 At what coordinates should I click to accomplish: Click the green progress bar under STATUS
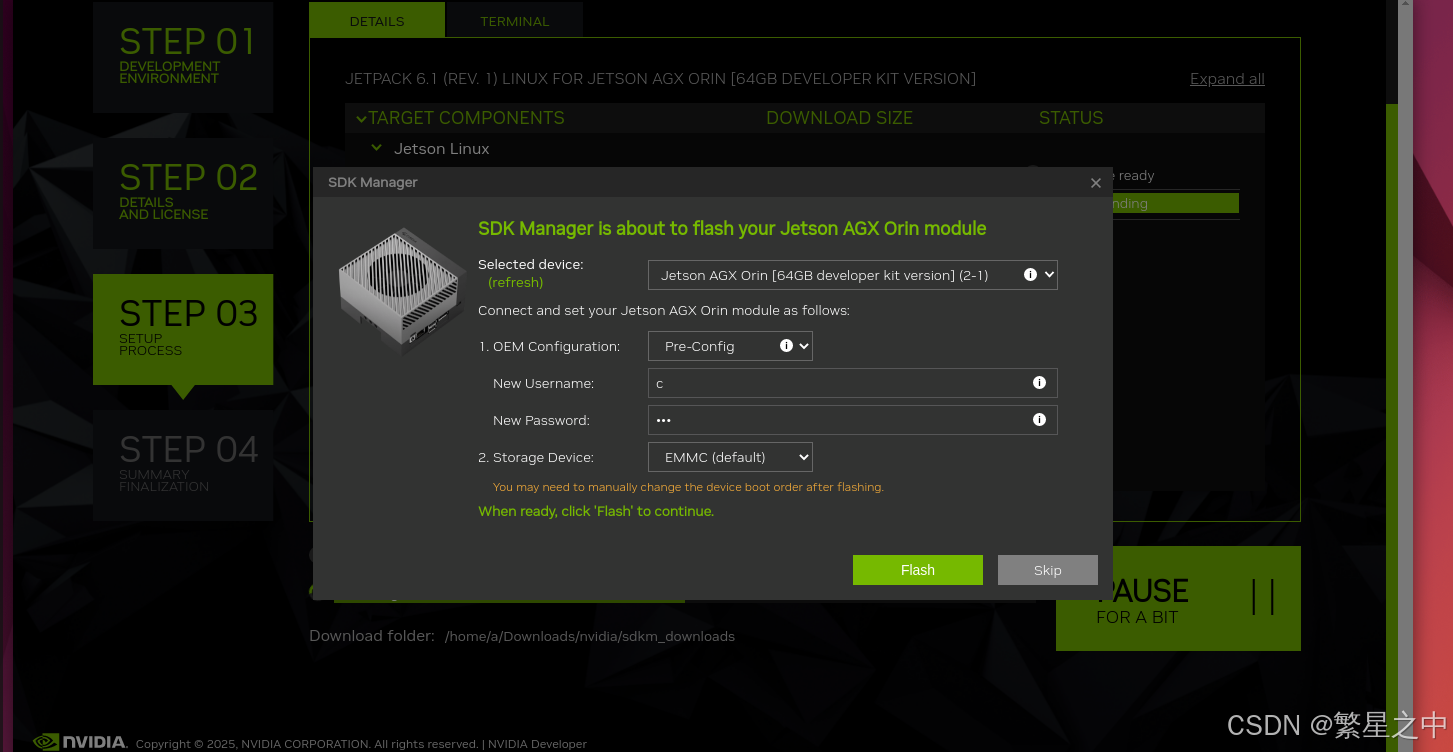[1175, 203]
